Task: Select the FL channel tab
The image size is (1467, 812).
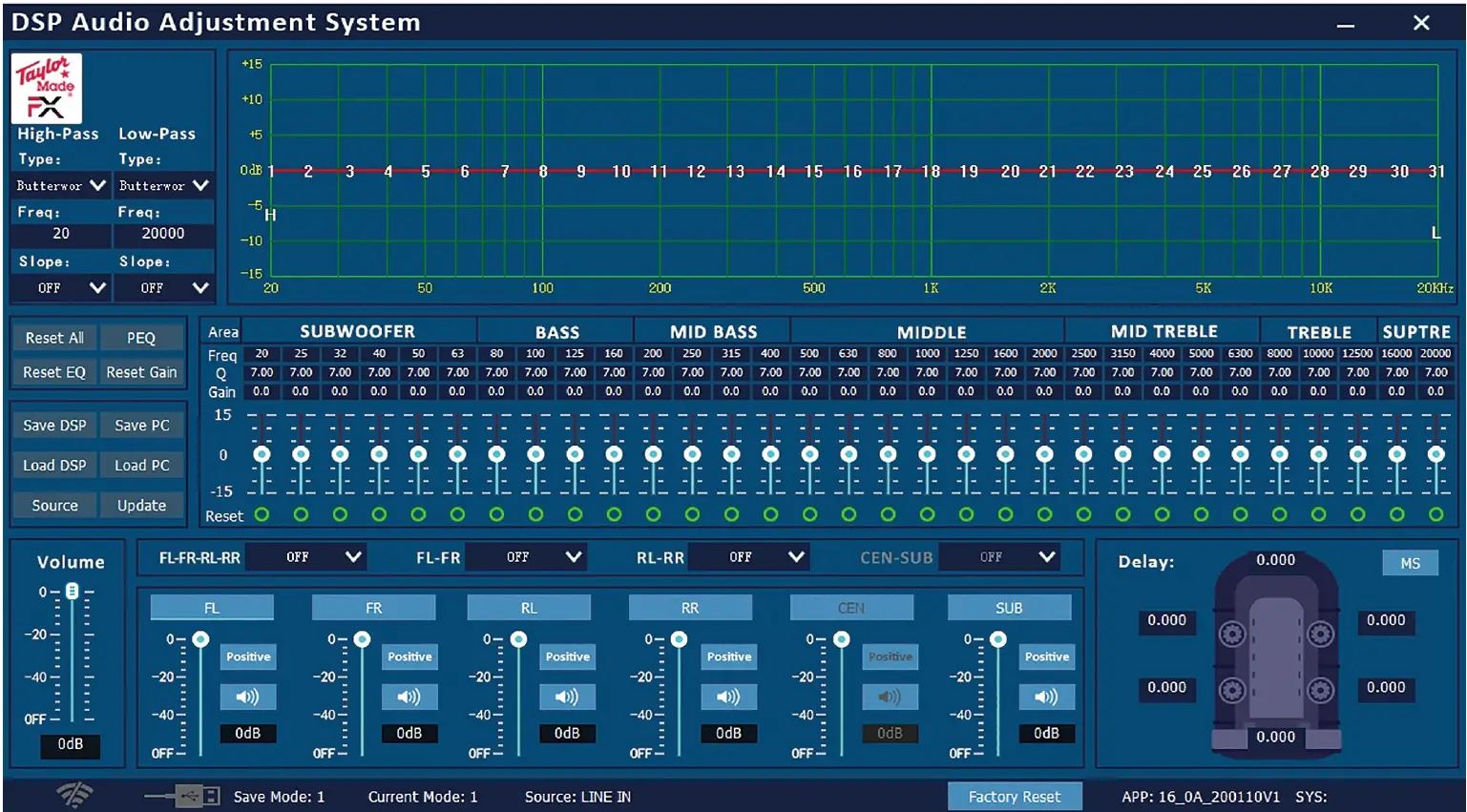Action: click(212, 608)
